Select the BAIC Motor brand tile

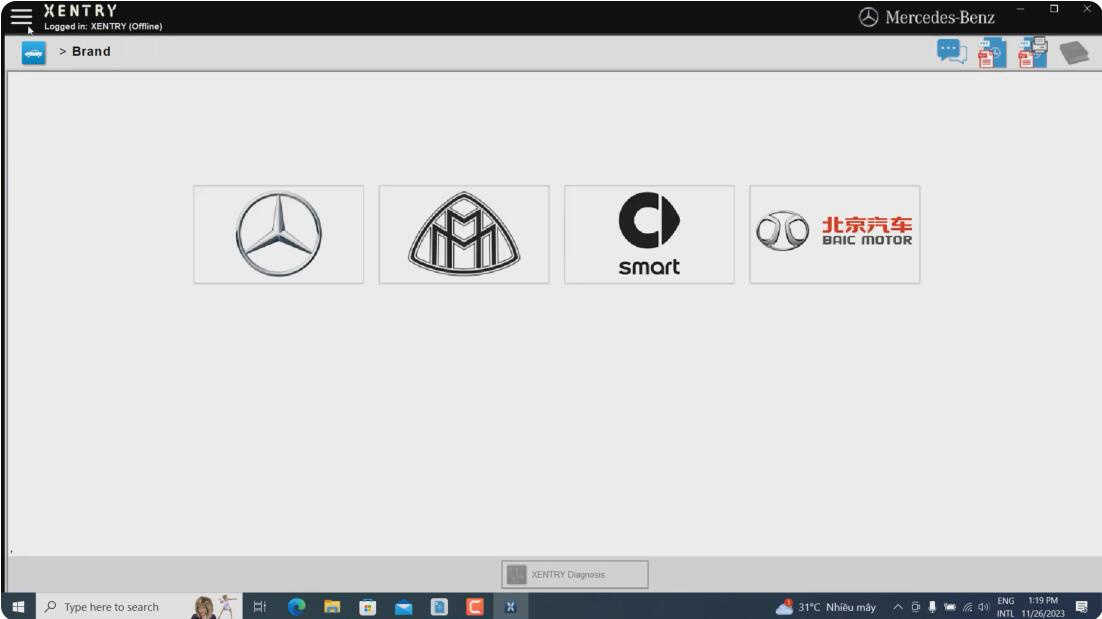[835, 235]
